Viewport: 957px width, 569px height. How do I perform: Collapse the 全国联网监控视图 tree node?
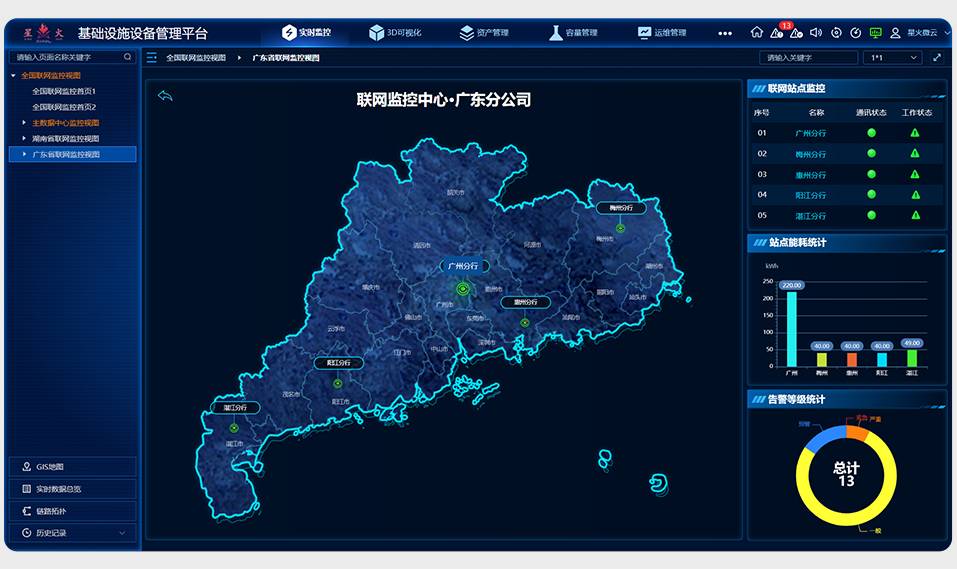coord(13,75)
